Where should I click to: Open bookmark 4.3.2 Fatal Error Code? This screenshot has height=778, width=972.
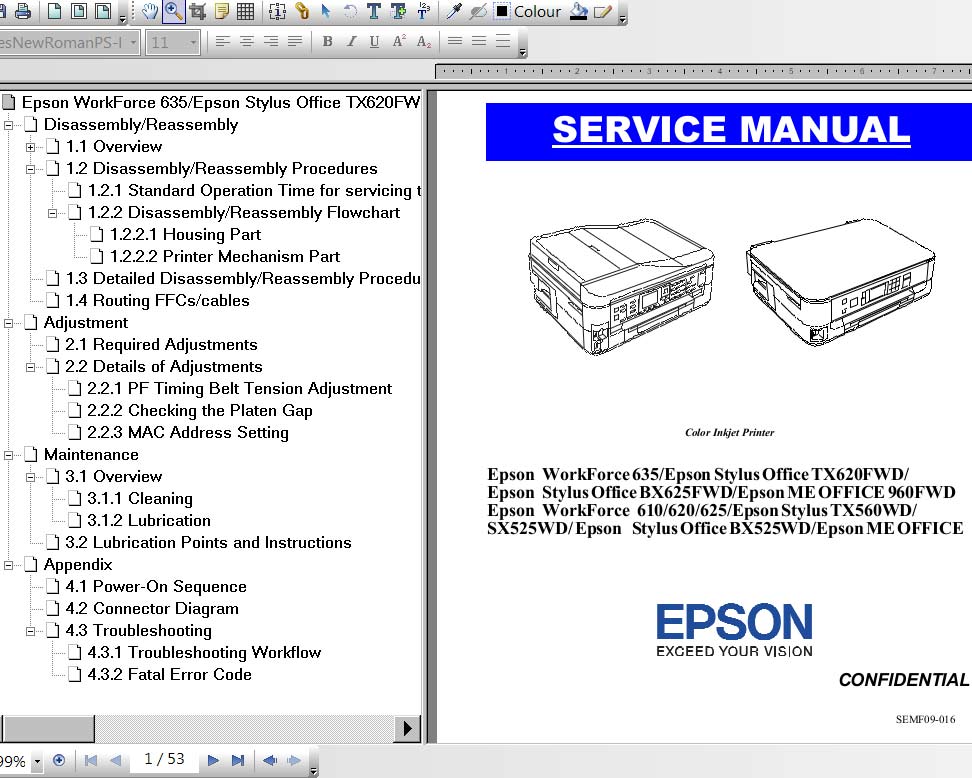(169, 674)
